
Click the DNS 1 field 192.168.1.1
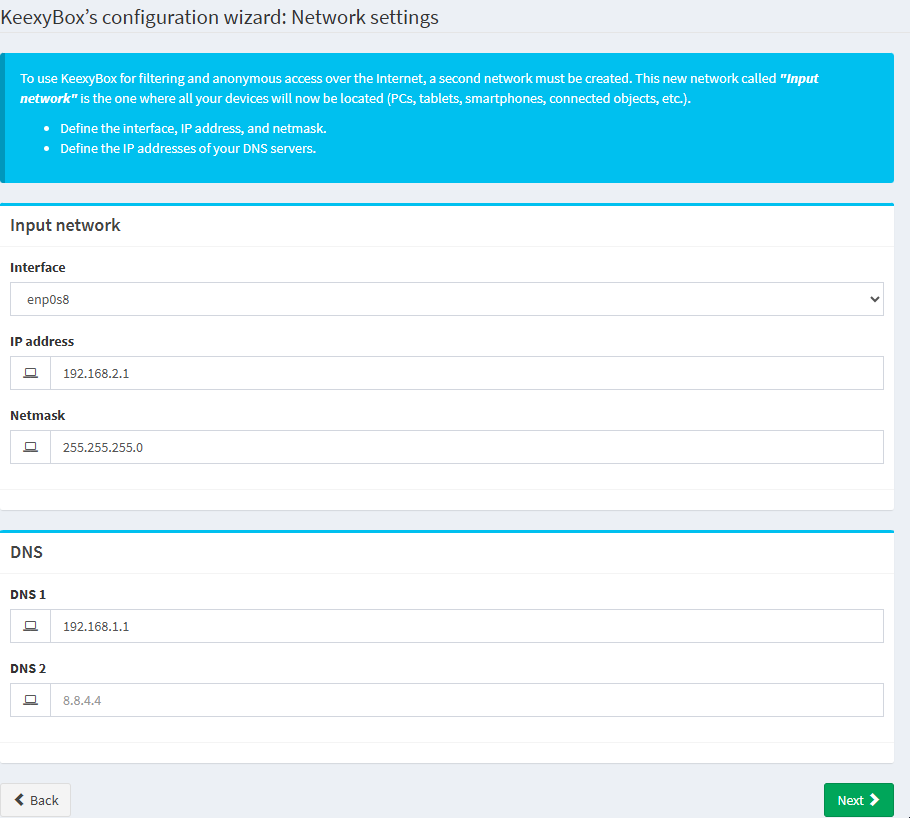tap(467, 626)
